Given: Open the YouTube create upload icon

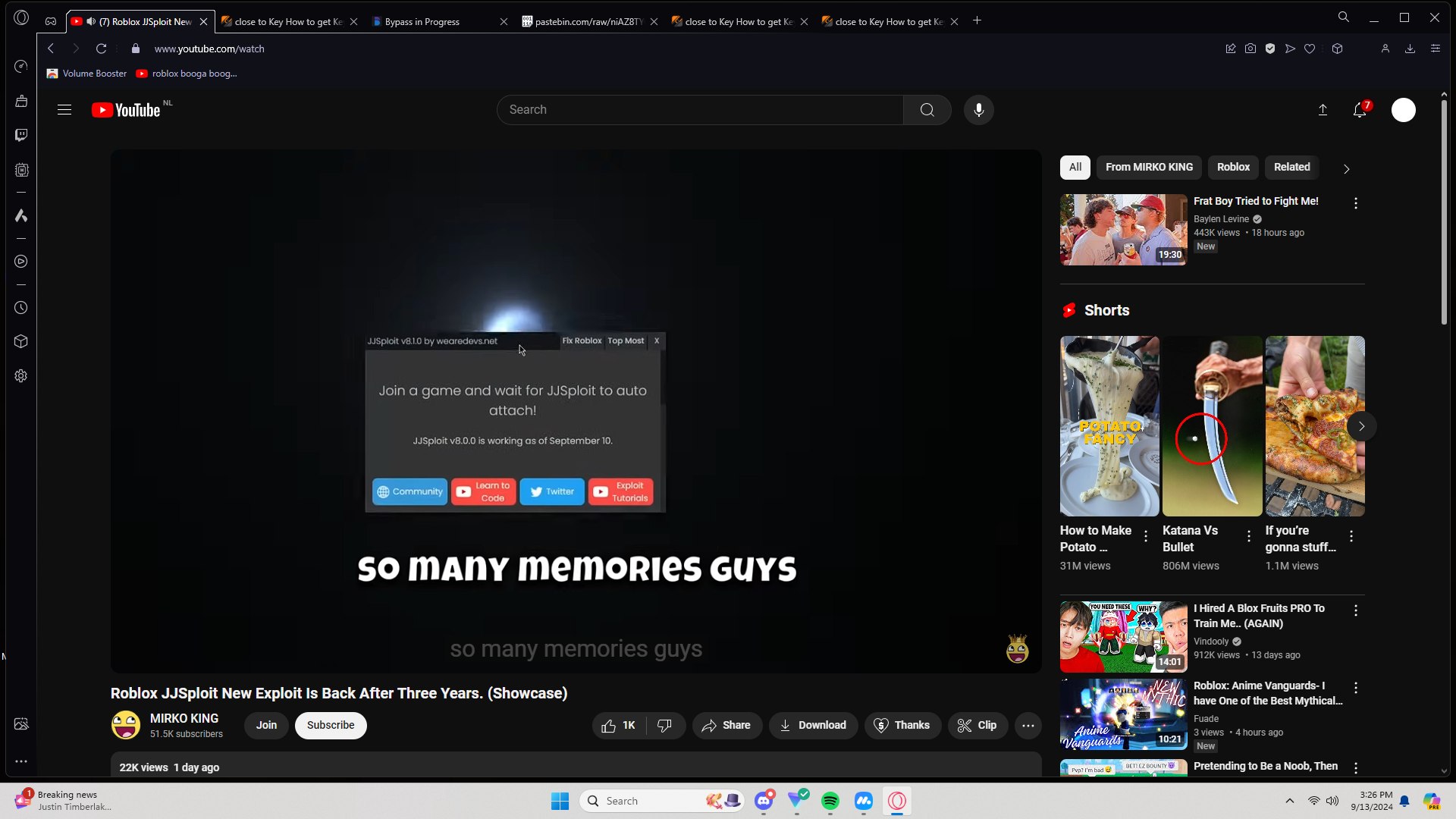Looking at the screenshot, I should tap(1323, 110).
